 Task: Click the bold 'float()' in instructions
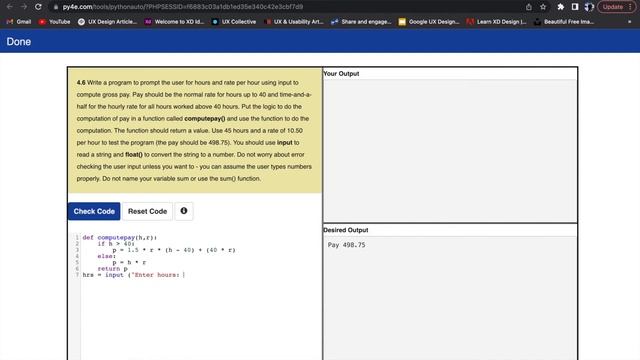click(x=134, y=155)
